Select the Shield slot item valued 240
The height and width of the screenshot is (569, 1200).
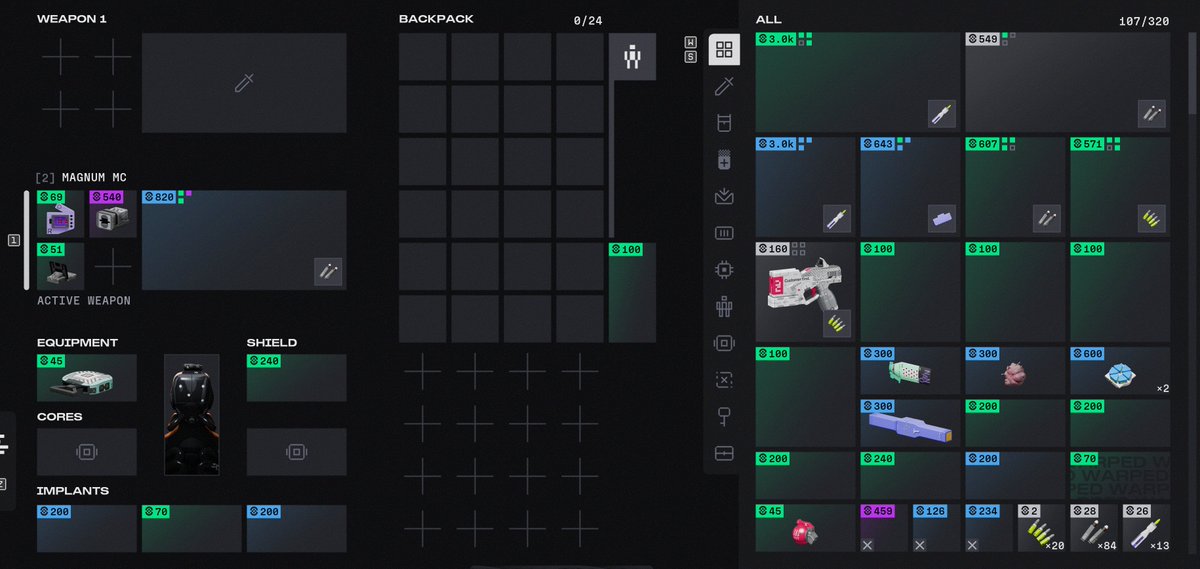pos(297,378)
